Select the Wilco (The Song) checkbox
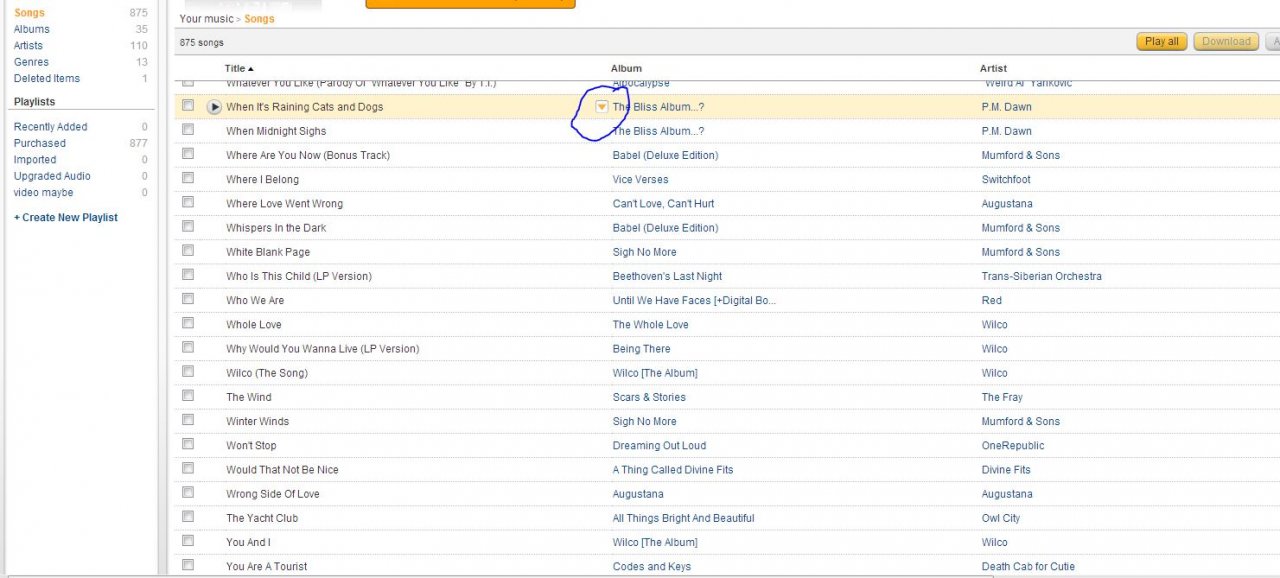1280x578 pixels. pyautogui.click(x=188, y=372)
